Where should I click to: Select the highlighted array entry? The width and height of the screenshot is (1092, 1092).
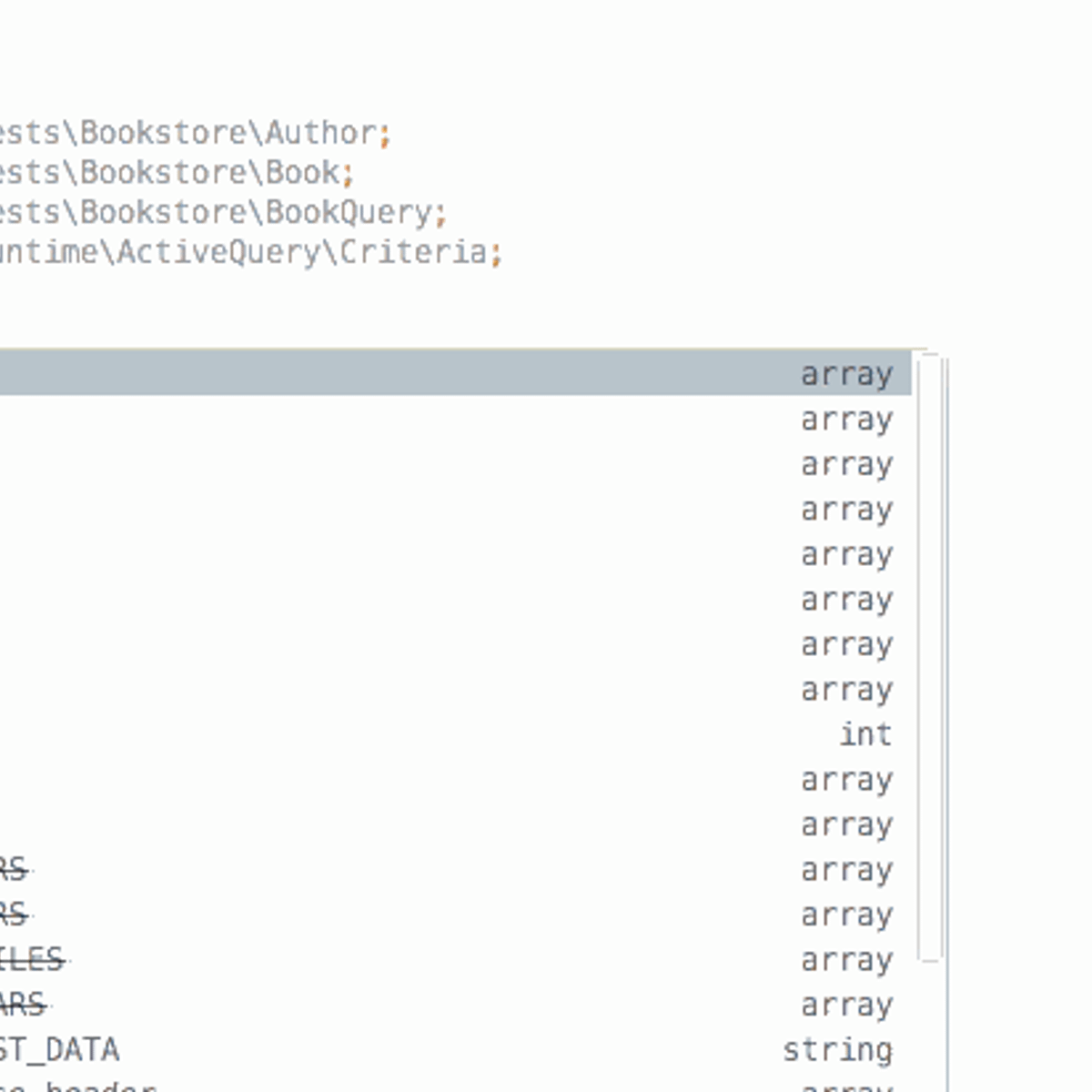pos(455,374)
